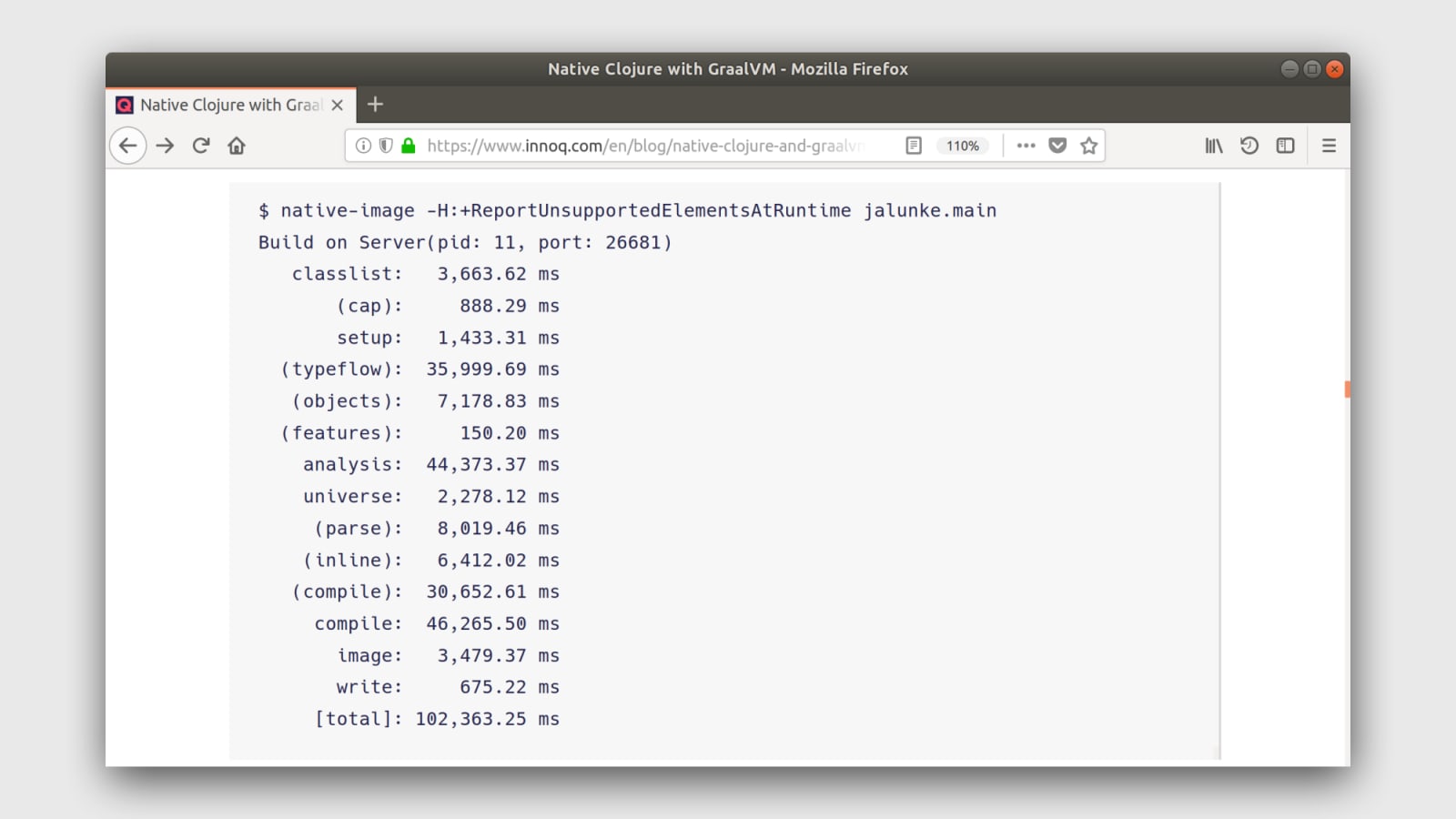This screenshot has height=819, width=1456.
Task: Click the window title 'Native Clojure with GraalVM'
Action: coord(662,69)
